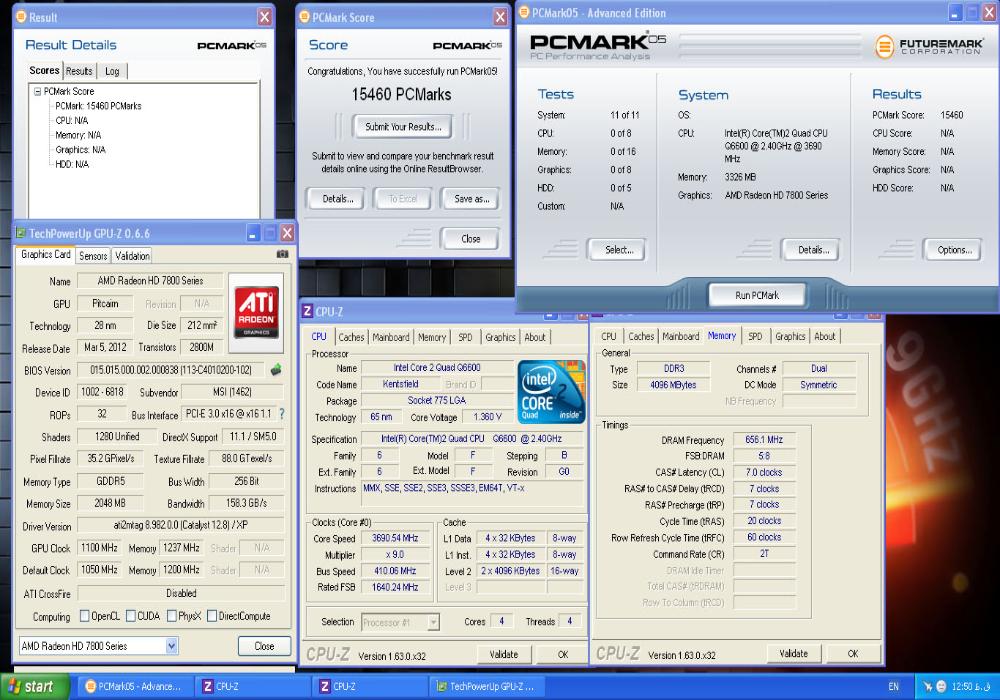Click Details button under System
1000x700 pixels.
[813, 250]
